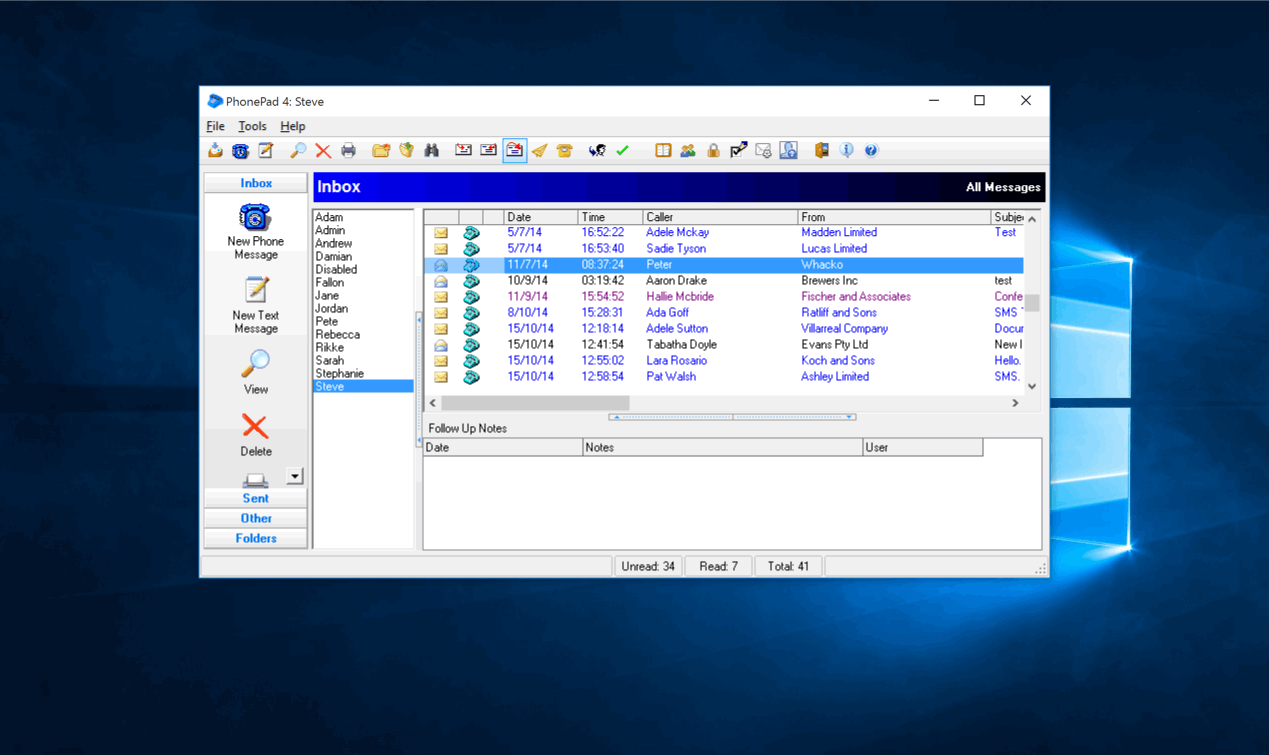Viewport: 1269px width, 755px height.
Task: Sort messages by the From column
Action: click(x=894, y=217)
